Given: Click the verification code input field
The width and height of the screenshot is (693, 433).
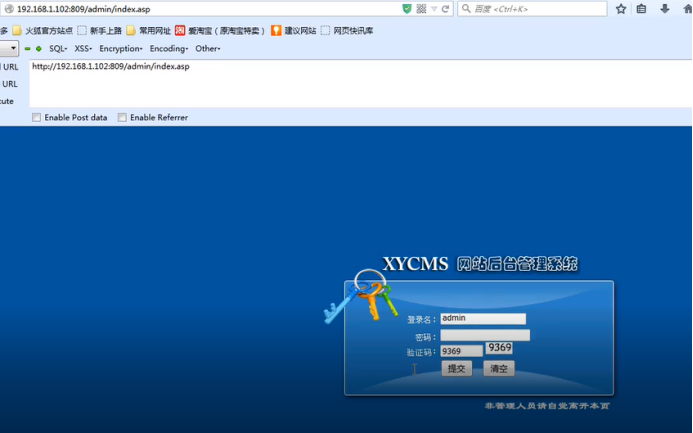Looking at the screenshot, I should coord(461,351).
